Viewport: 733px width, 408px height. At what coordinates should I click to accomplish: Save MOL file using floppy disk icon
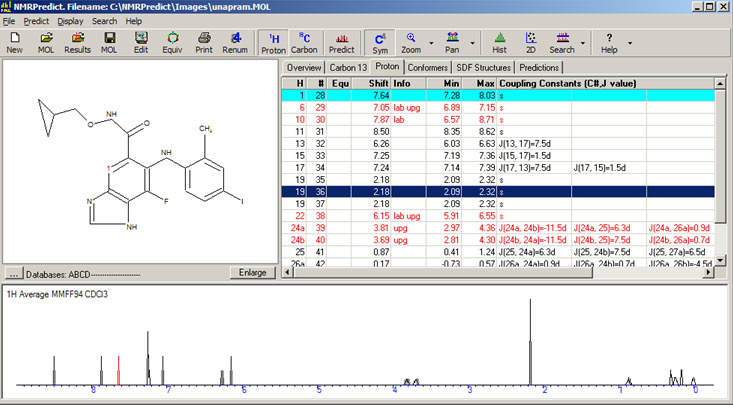109,41
